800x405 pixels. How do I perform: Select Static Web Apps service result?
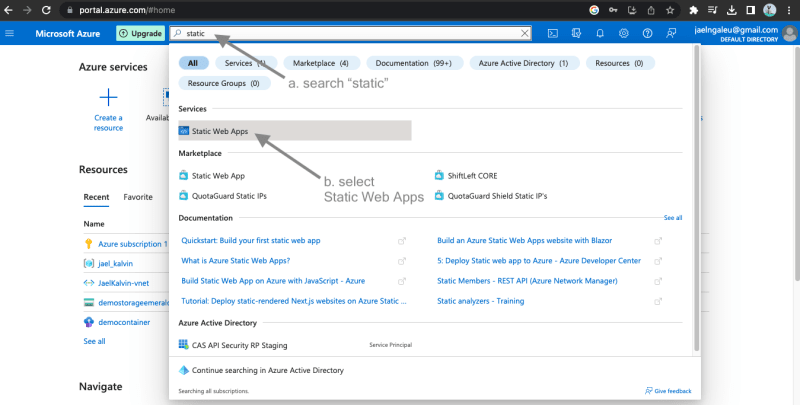pyautogui.click(x=295, y=131)
